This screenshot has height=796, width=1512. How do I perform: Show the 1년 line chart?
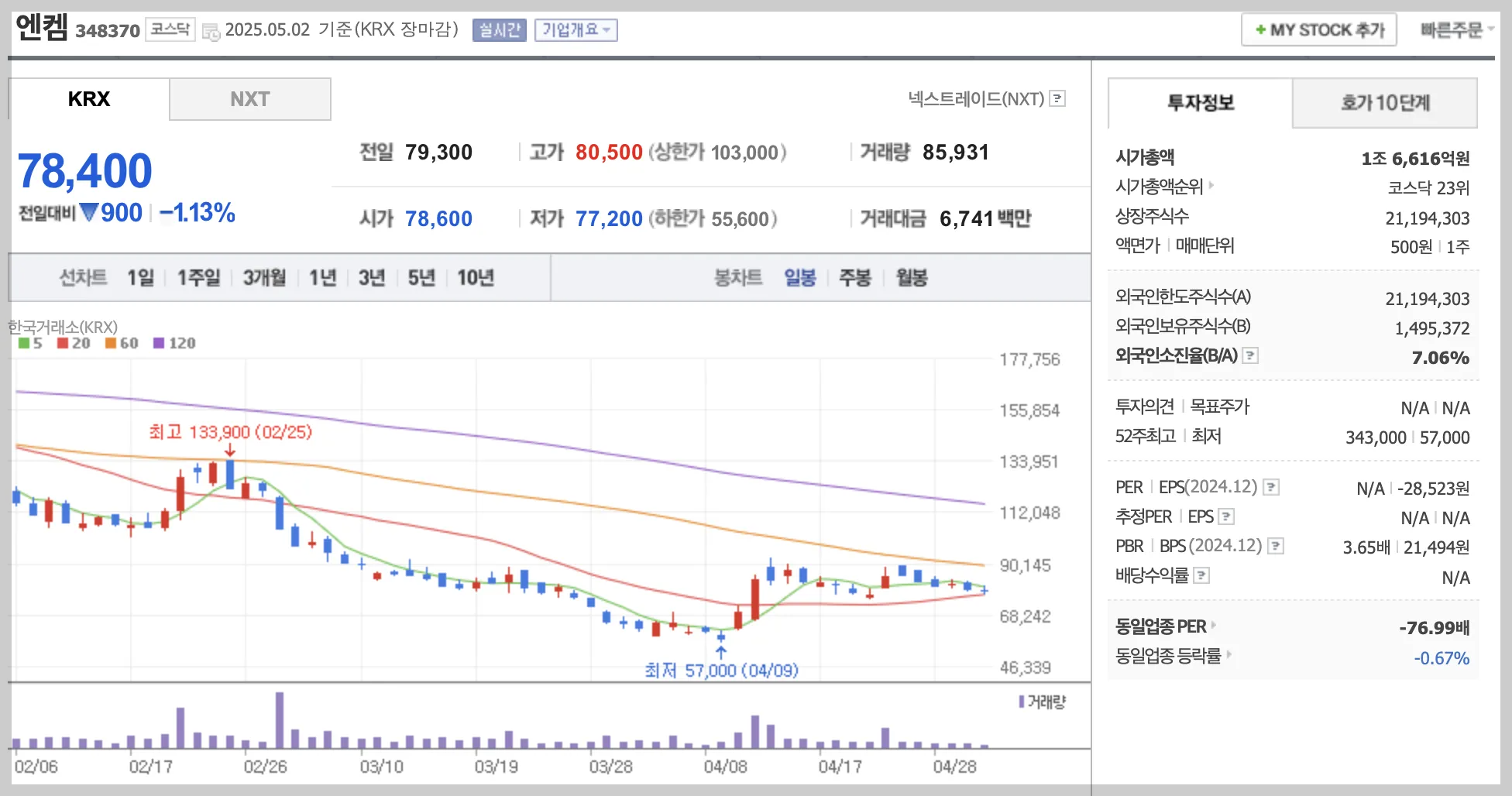point(322,277)
